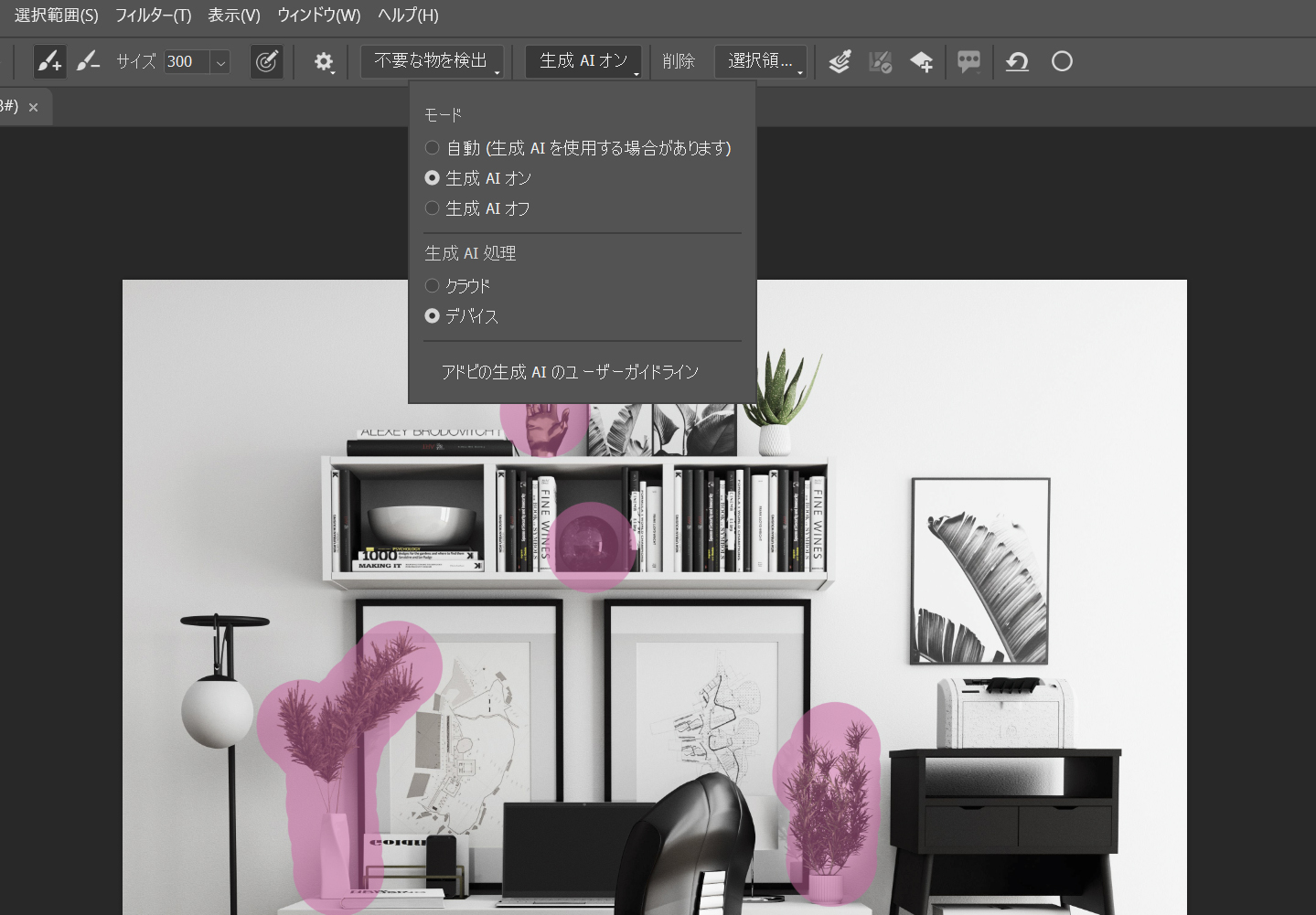The width and height of the screenshot is (1316, 915).
Task: Open the 選択領… dropdown
Action: [x=761, y=61]
